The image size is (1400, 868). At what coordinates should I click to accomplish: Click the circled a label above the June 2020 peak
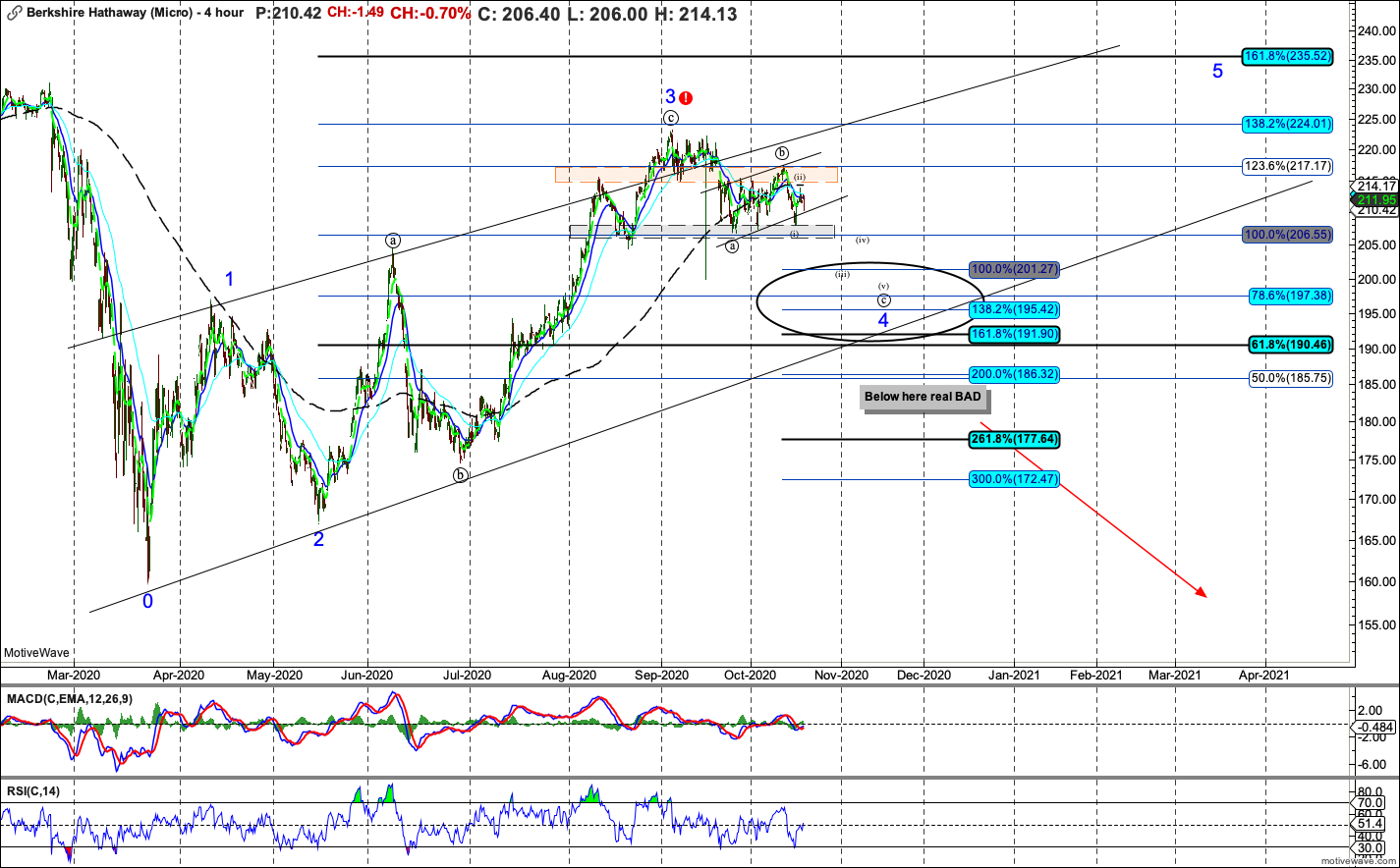tap(393, 240)
